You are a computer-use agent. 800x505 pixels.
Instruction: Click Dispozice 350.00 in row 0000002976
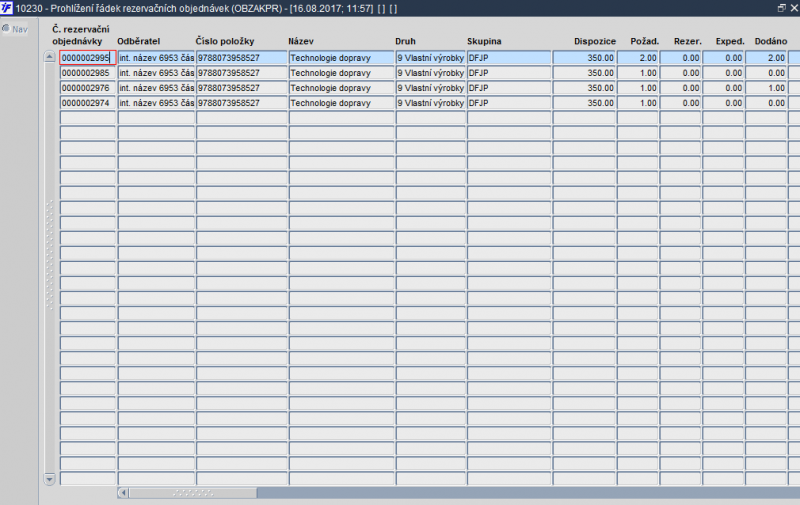click(x=584, y=88)
